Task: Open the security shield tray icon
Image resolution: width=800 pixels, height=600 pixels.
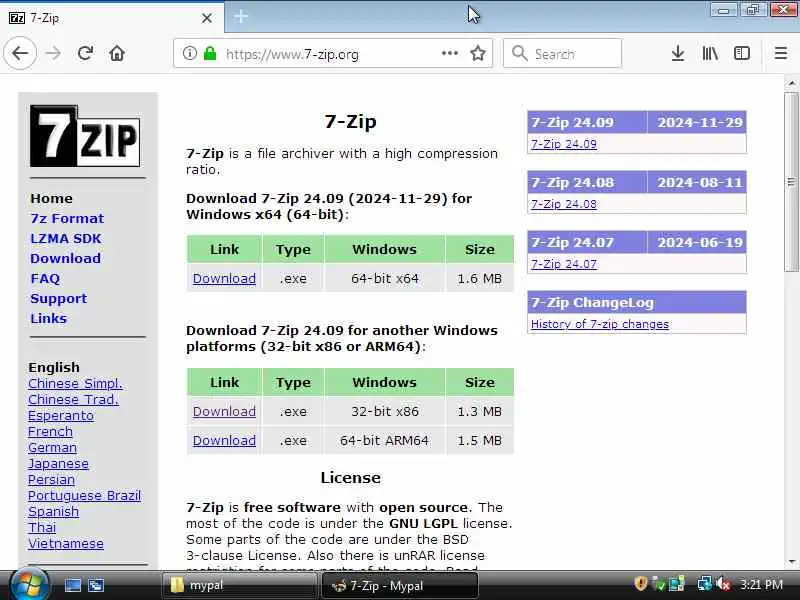Action: click(x=640, y=584)
